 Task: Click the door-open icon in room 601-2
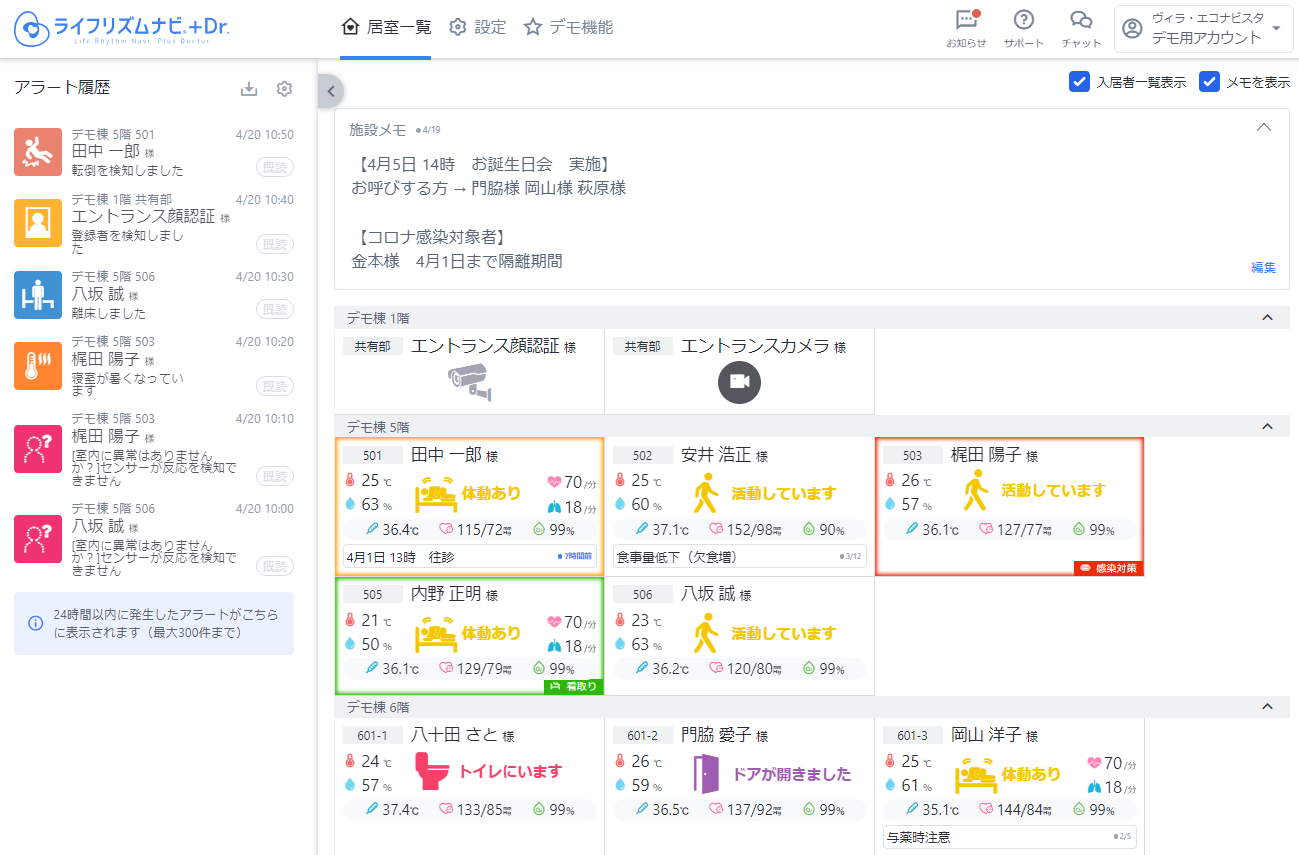(x=706, y=773)
